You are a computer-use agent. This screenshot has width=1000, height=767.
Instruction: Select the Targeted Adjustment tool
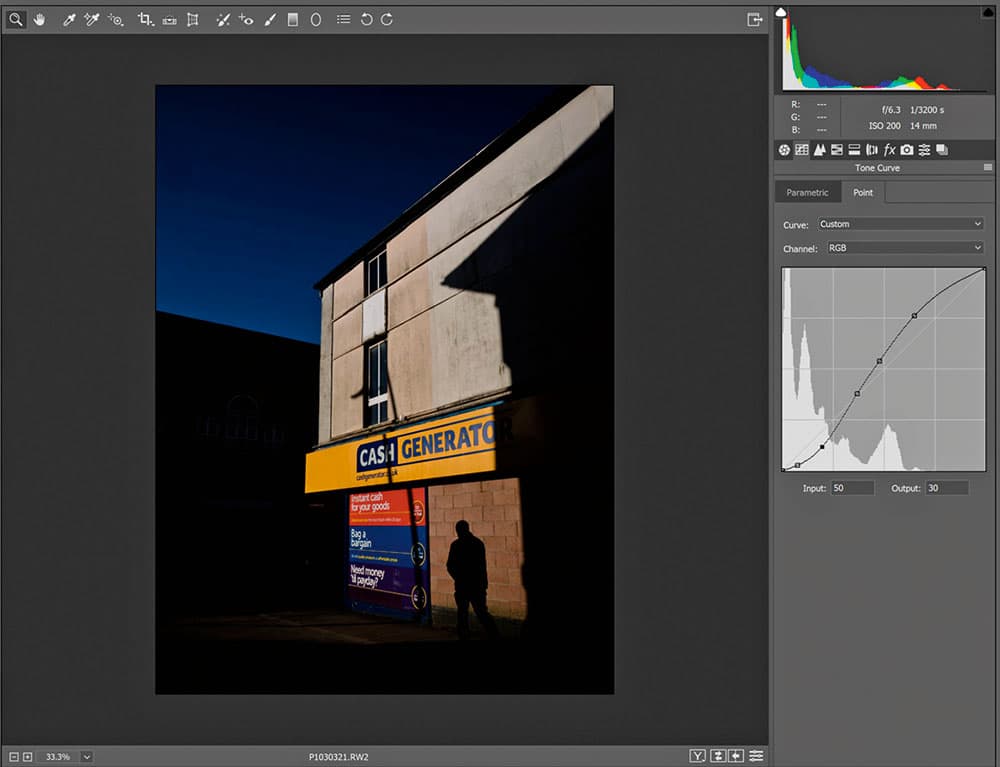(x=115, y=20)
